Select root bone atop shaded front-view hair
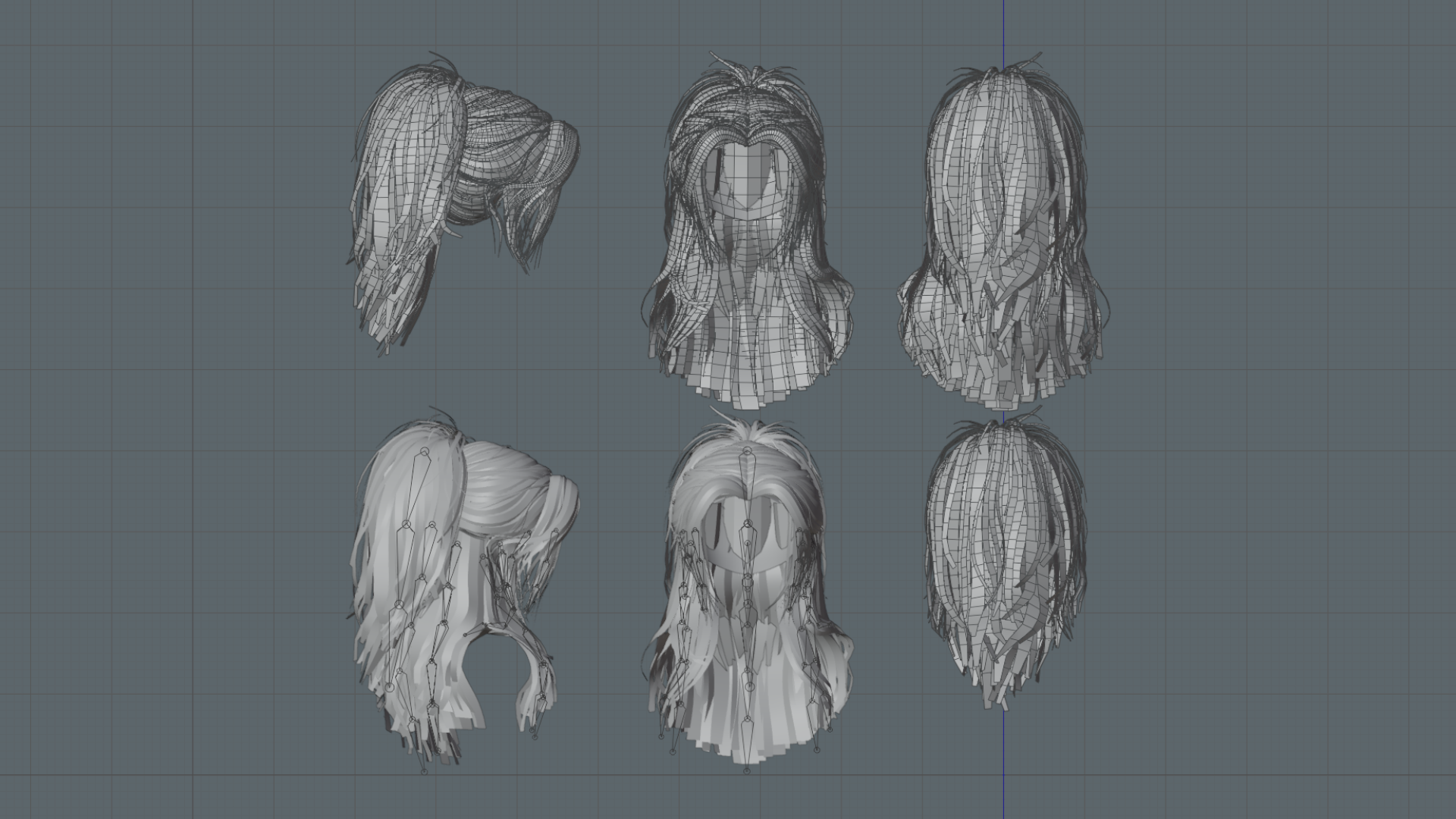Viewport: 1456px width, 819px height. pos(748,452)
